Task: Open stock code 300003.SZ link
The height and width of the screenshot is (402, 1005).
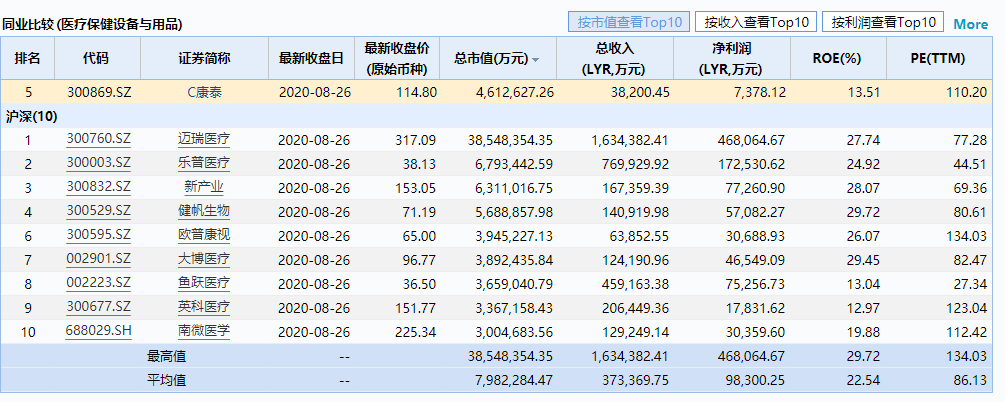Action: 99,163
